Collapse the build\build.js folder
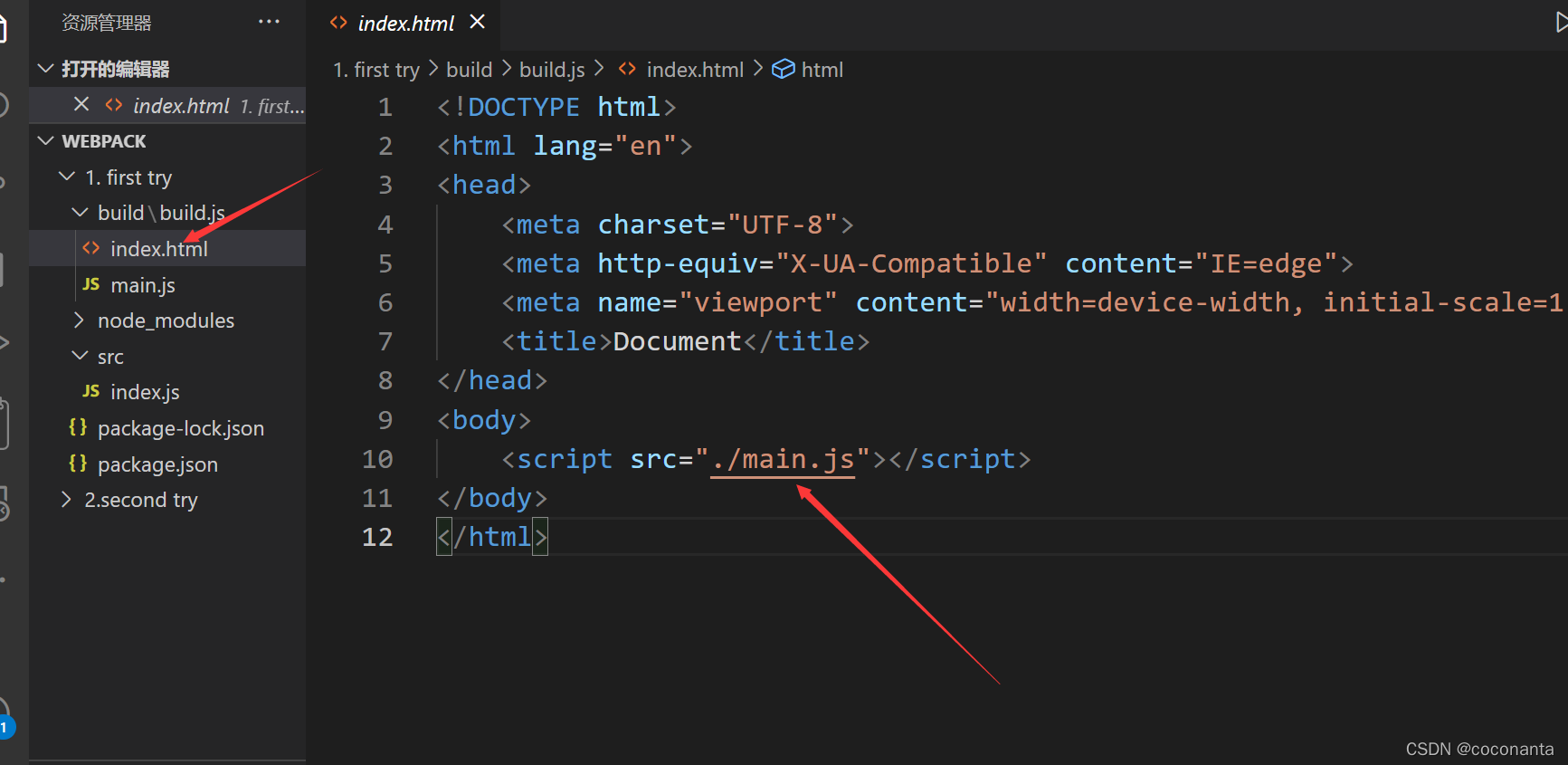The height and width of the screenshot is (765, 1568). click(80, 213)
